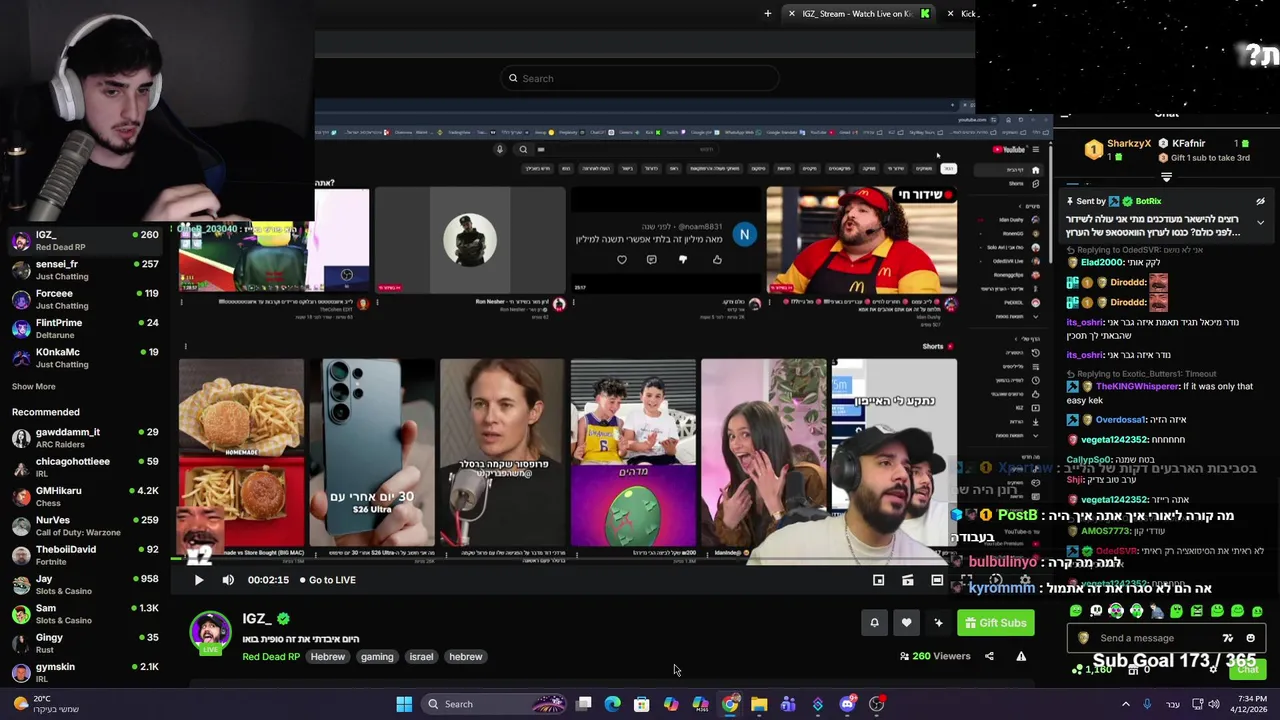Switch to IGZ_ Stream browser tab

pos(856,13)
